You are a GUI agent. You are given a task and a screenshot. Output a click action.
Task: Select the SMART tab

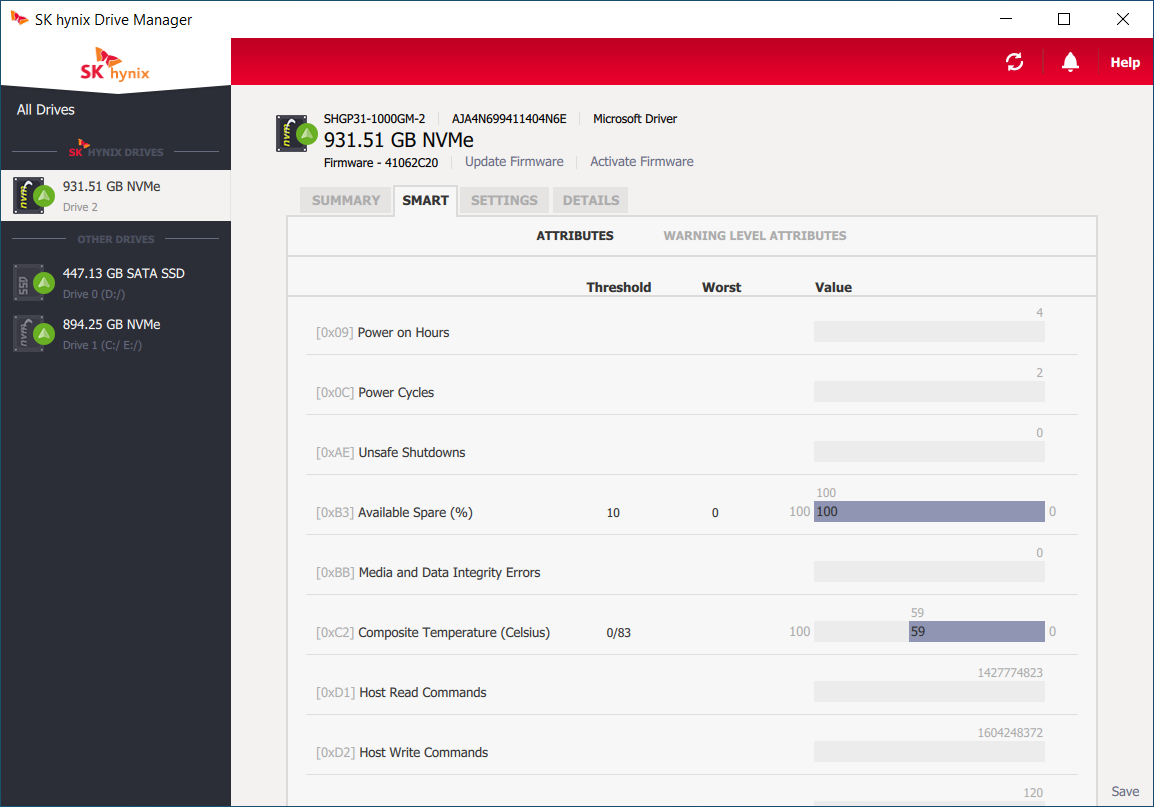coord(425,200)
